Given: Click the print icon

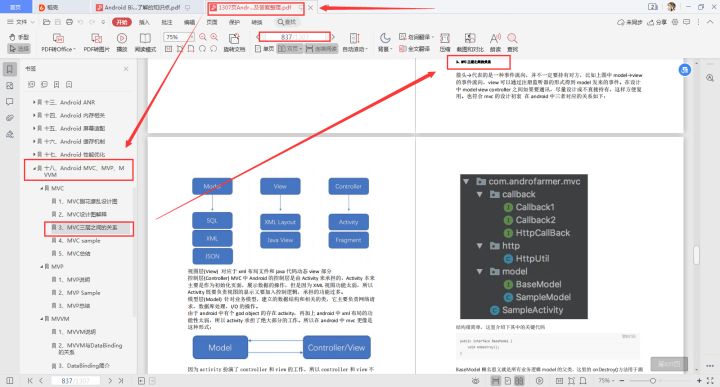Looking at the screenshot, I should tap(69, 22).
